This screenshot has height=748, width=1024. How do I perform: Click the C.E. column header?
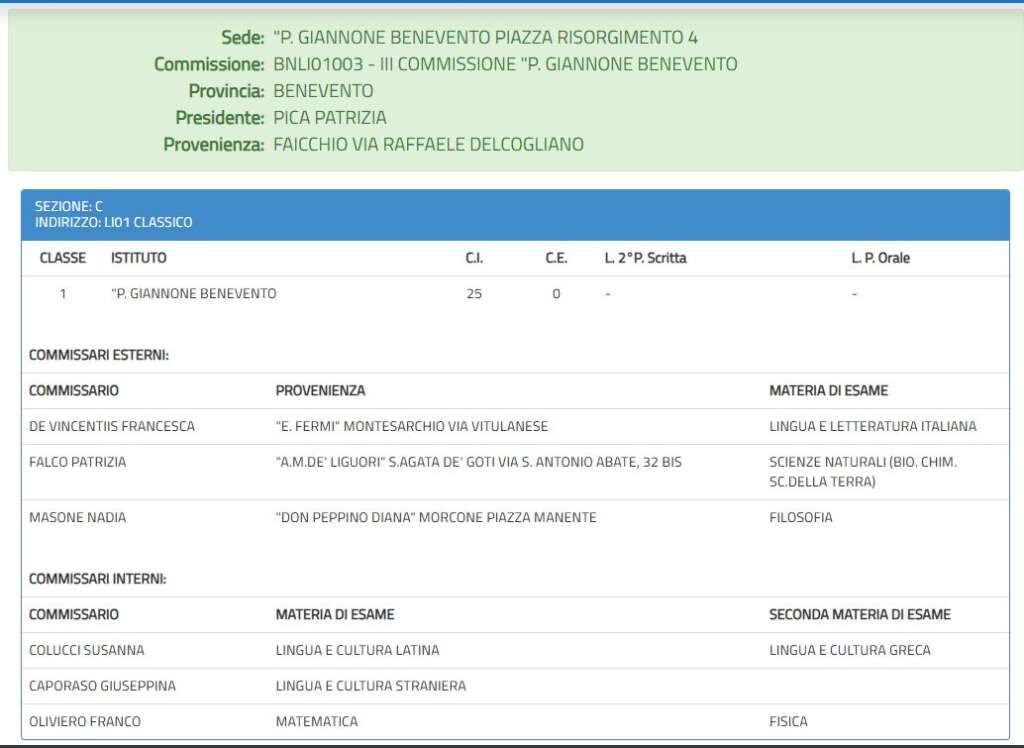pos(556,258)
